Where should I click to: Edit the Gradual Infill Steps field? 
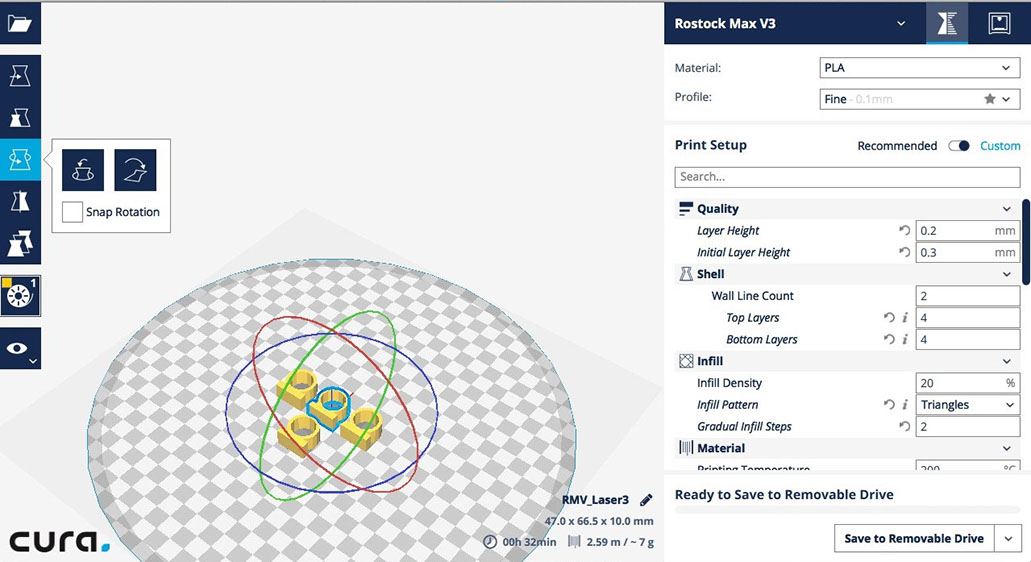point(968,427)
